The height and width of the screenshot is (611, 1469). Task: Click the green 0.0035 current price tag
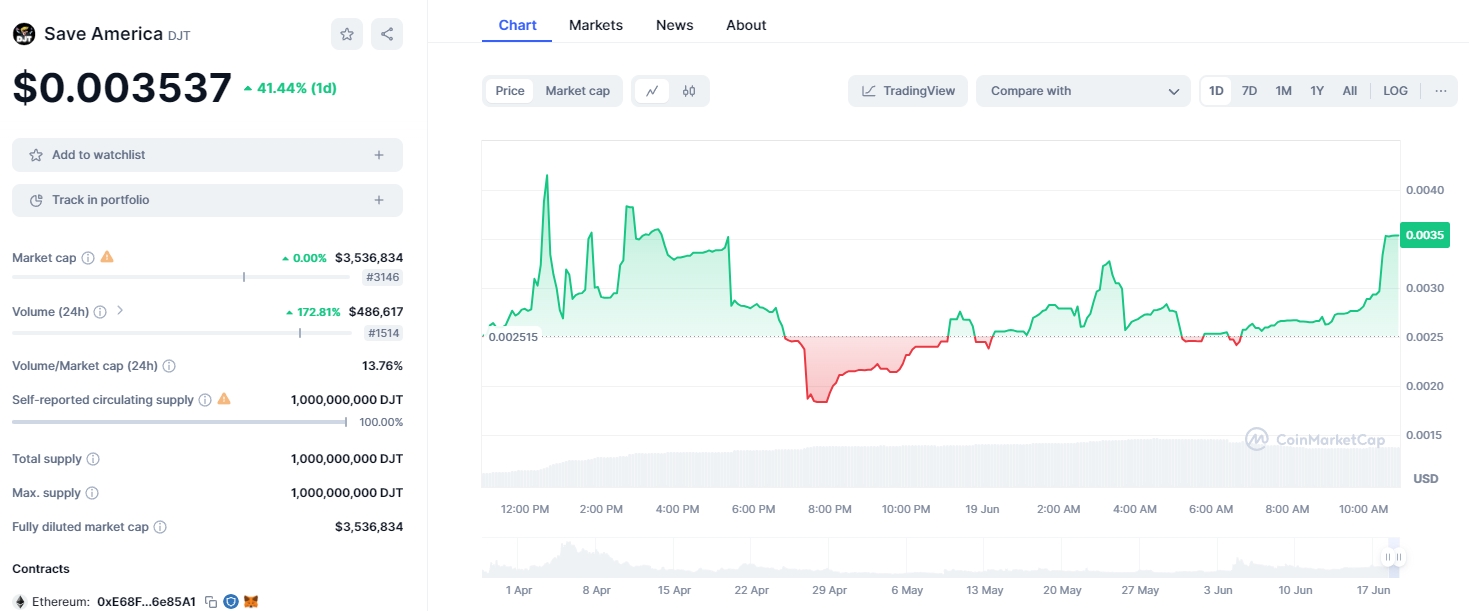(1424, 235)
